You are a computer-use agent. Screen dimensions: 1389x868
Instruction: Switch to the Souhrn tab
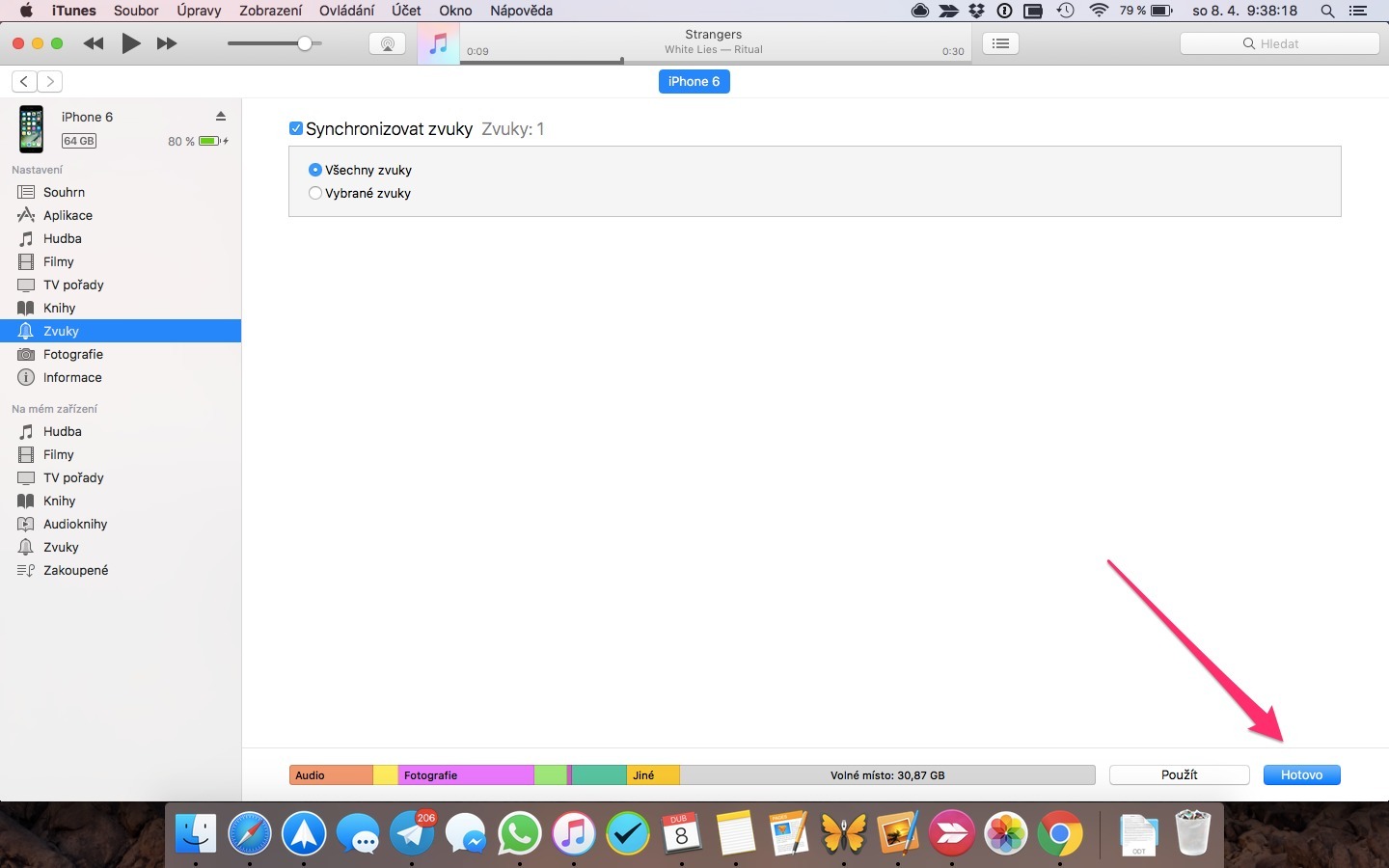click(x=62, y=192)
